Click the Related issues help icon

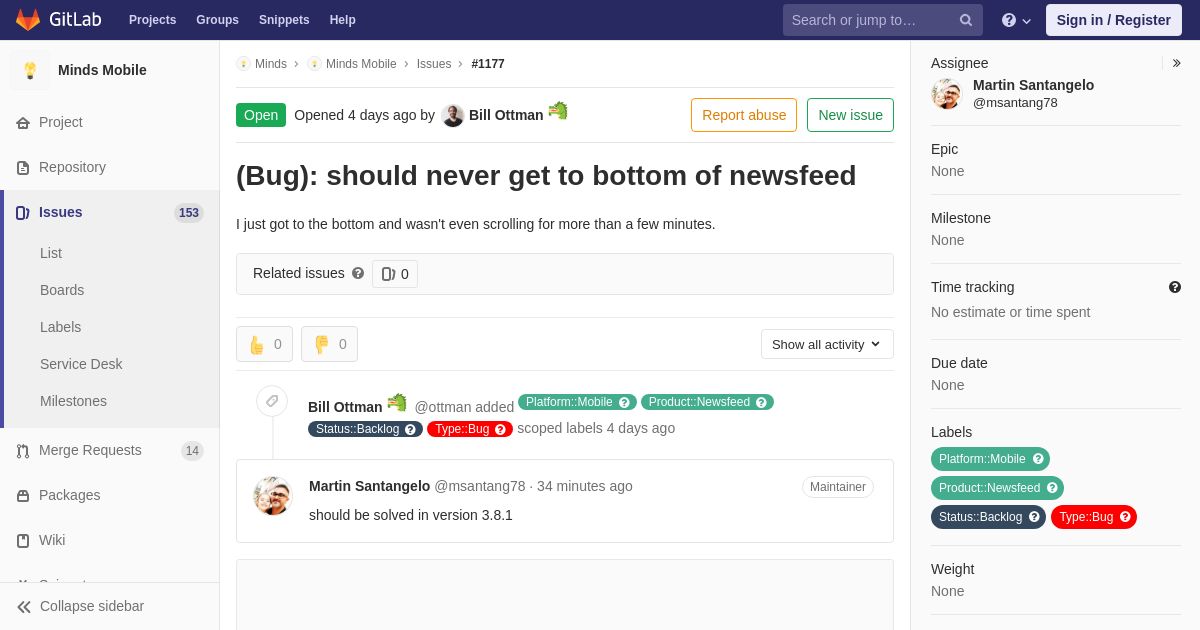[358, 273]
